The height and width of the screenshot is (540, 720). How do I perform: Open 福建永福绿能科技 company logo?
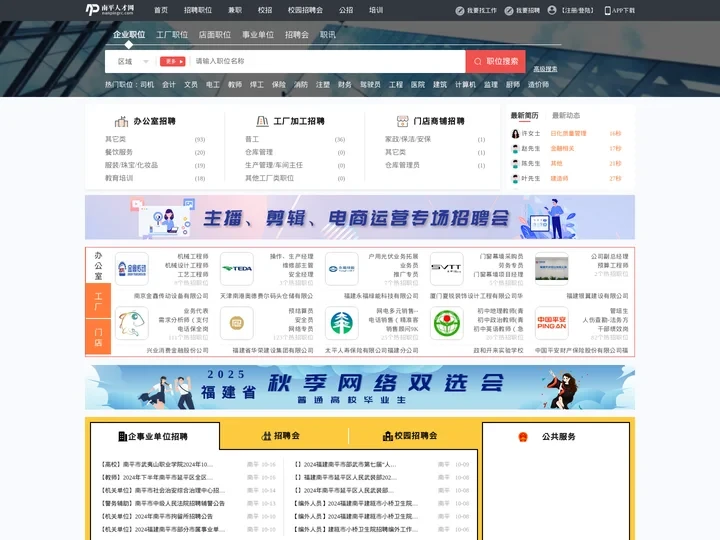[x=342, y=269]
